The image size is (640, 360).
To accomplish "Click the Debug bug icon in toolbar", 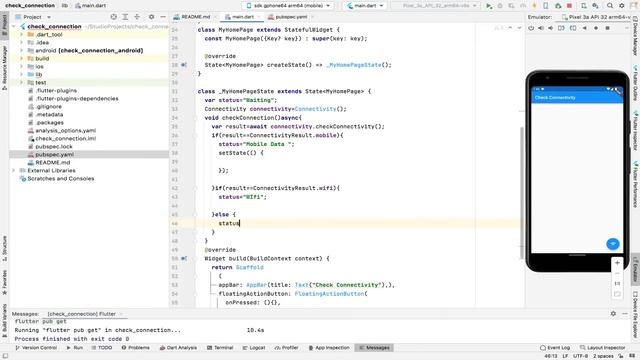I will pos(500,6).
